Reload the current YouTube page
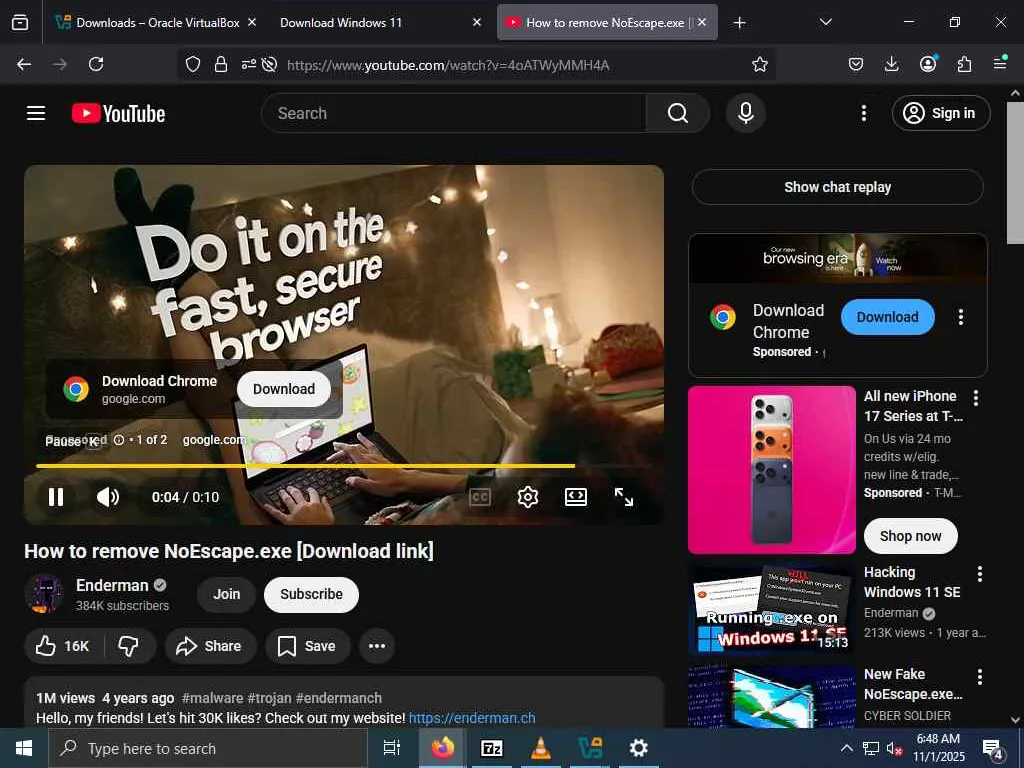The height and width of the screenshot is (768, 1024). coord(96,64)
